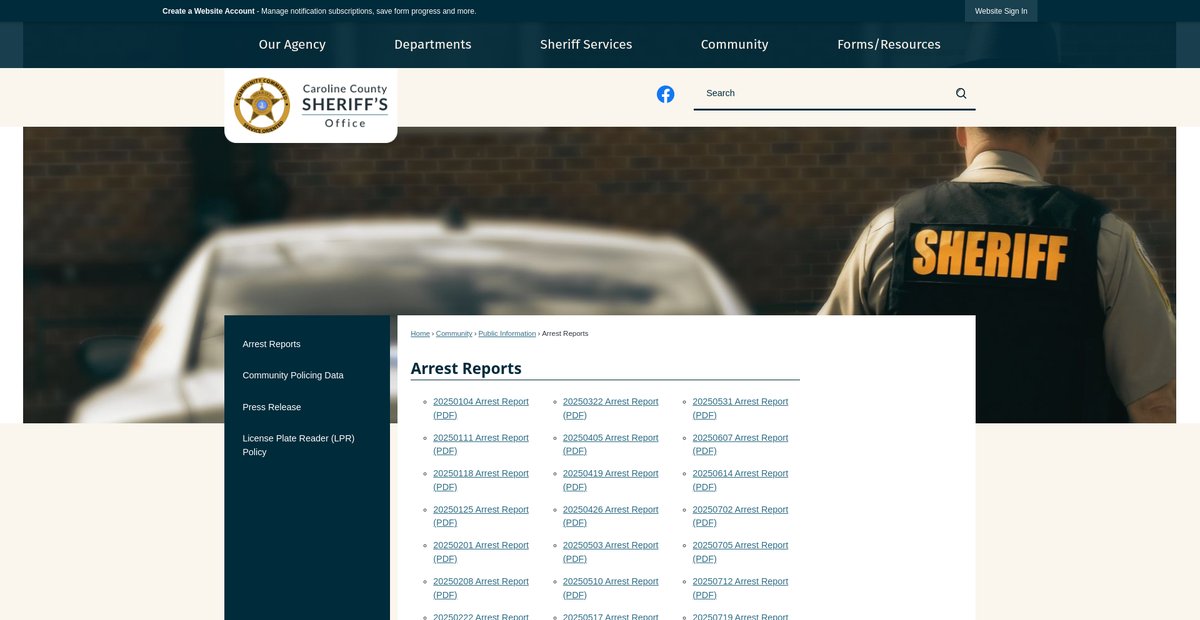Open the 20250419 Arrest Report PDF

click(x=611, y=480)
